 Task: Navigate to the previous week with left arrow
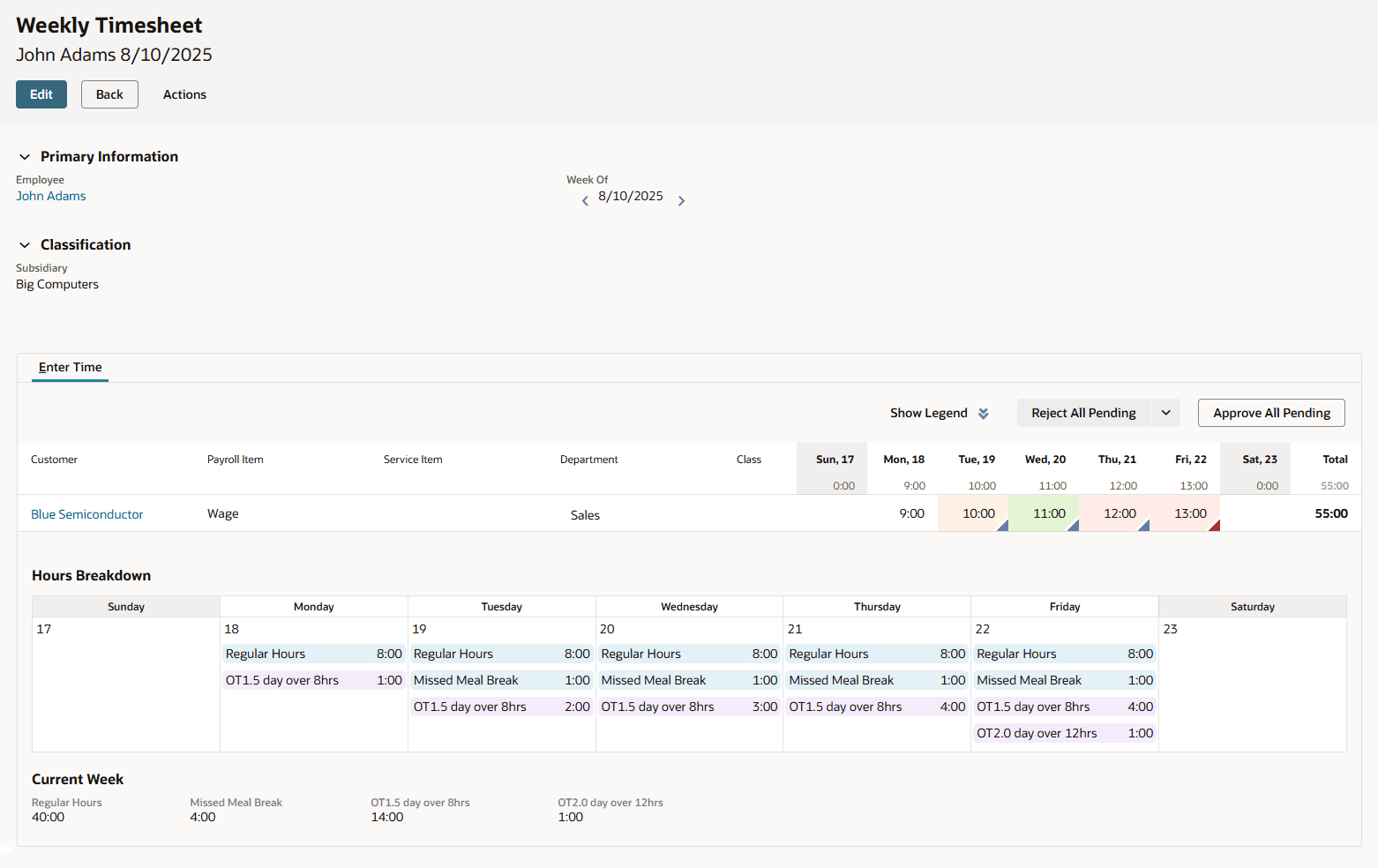click(585, 200)
